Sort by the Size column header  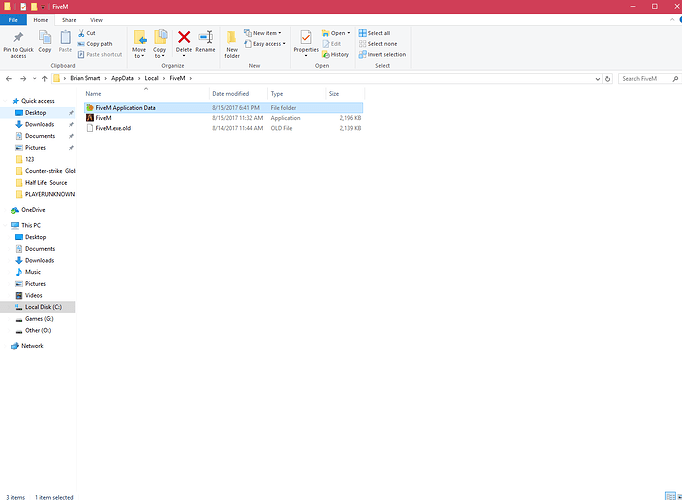click(345, 93)
